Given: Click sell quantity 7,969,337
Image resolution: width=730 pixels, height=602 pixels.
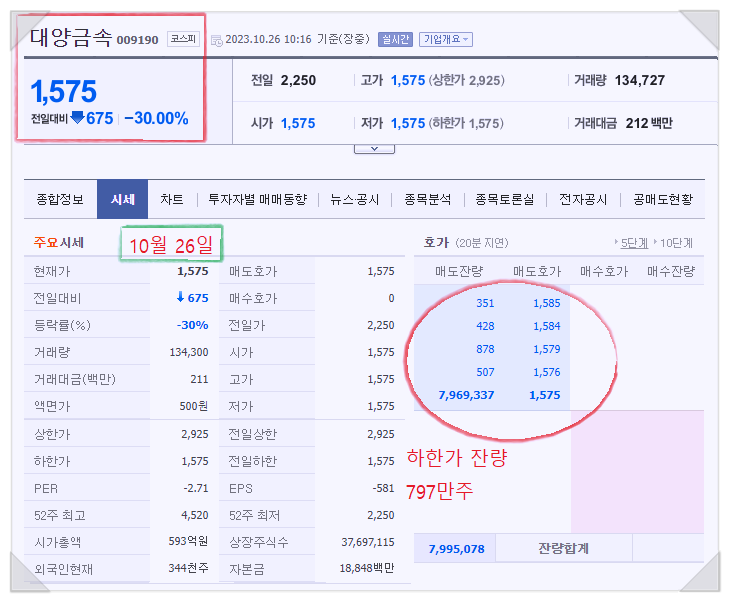Looking at the screenshot, I should tap(466, 395).
